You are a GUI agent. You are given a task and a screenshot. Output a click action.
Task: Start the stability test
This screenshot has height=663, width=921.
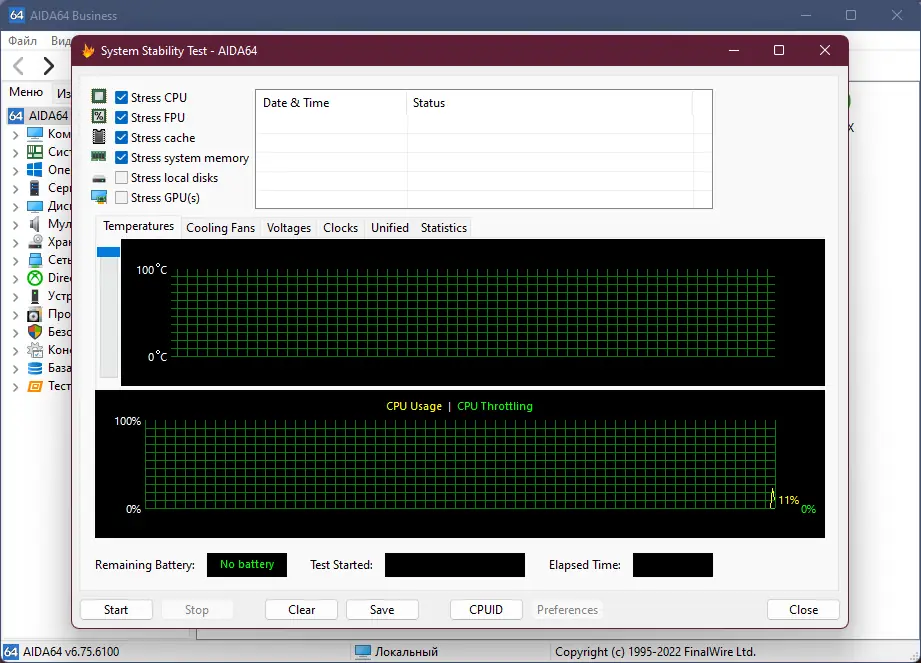[116, 610]
